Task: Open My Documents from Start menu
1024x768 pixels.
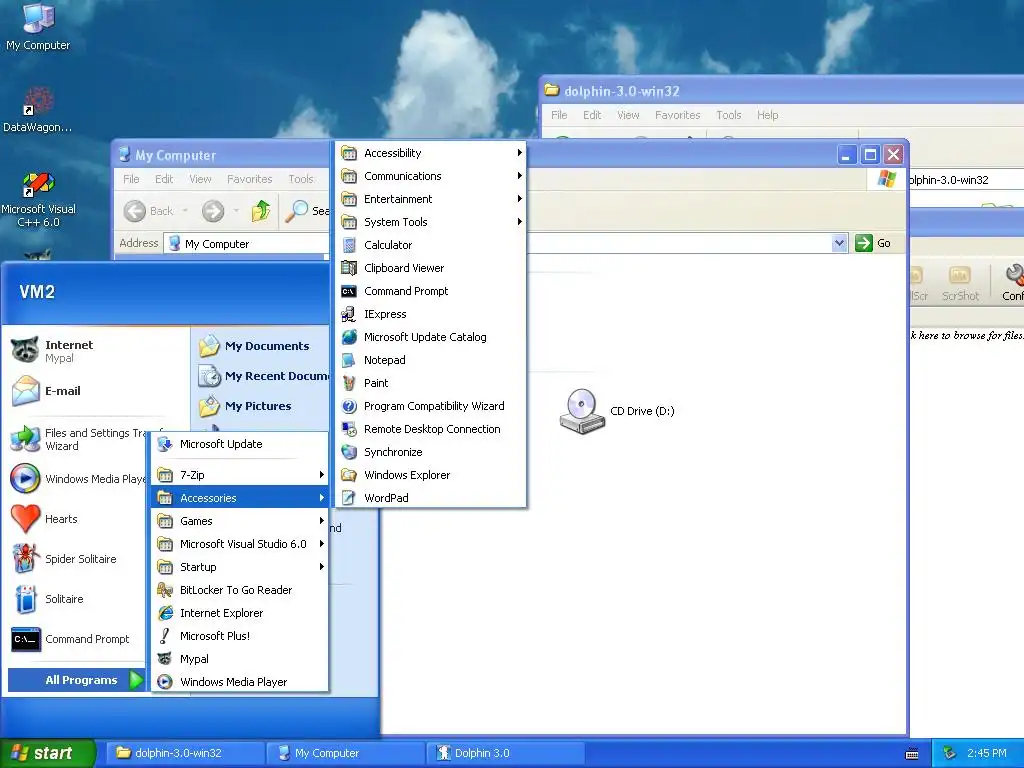Action: tap(262, 346)
